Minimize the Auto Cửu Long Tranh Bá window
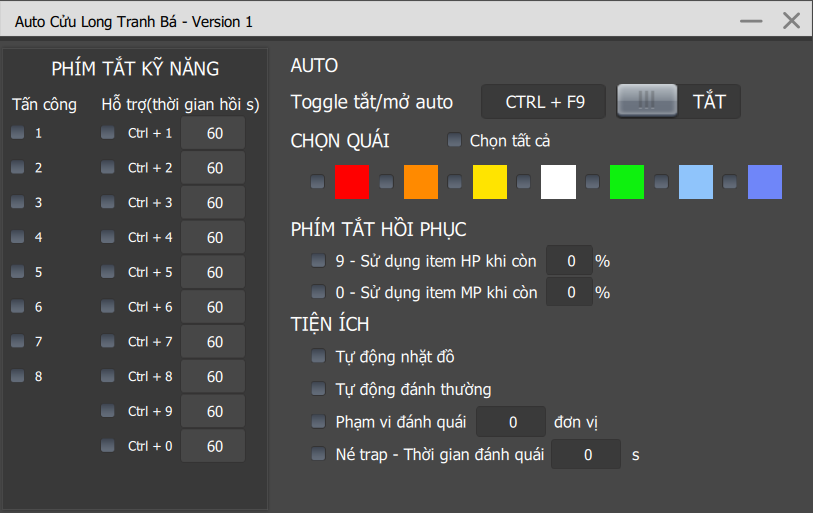This screenshot has width=813, height=513. 751,20
